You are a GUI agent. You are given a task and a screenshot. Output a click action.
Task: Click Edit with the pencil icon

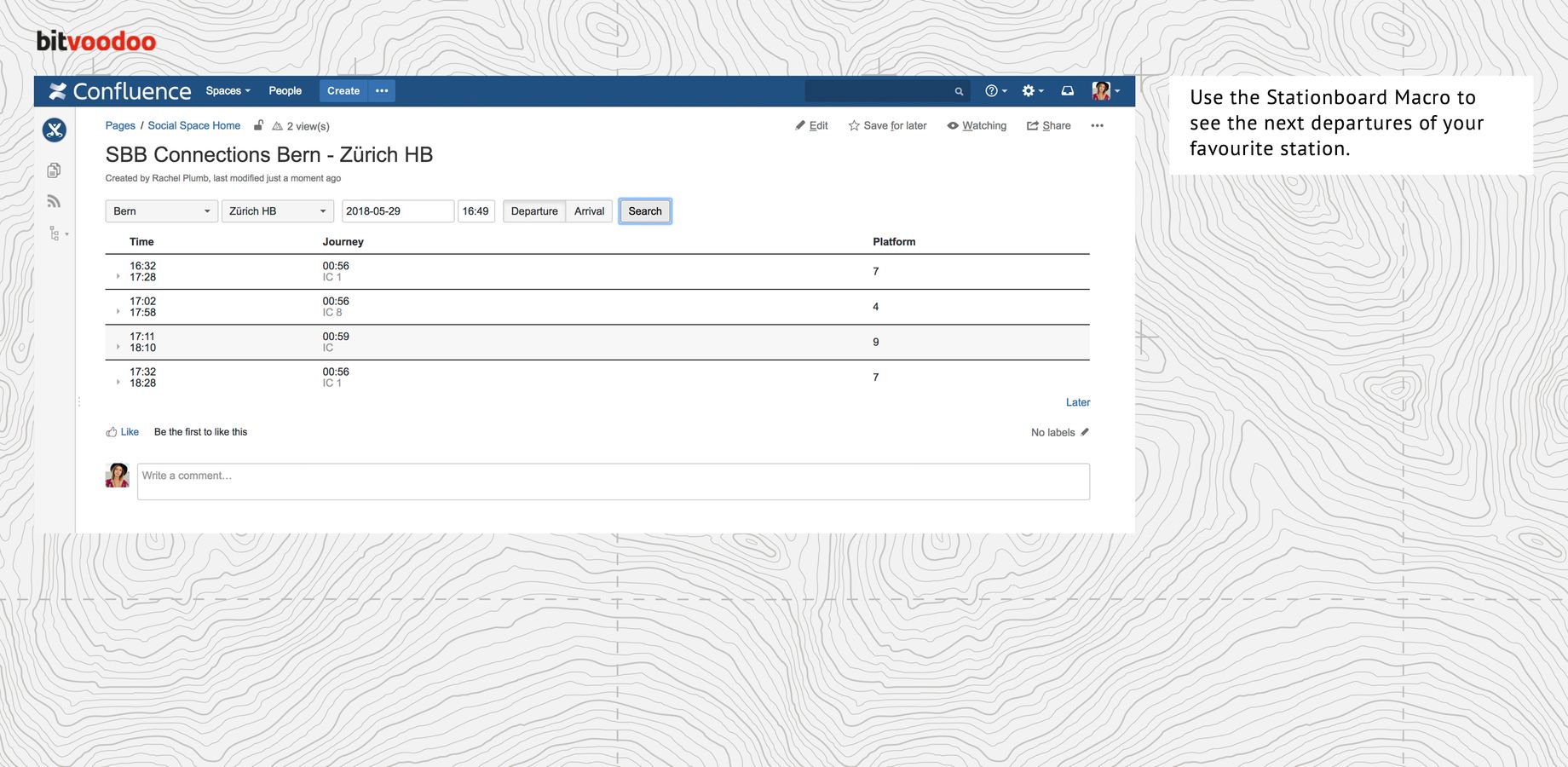click(811, 125)
